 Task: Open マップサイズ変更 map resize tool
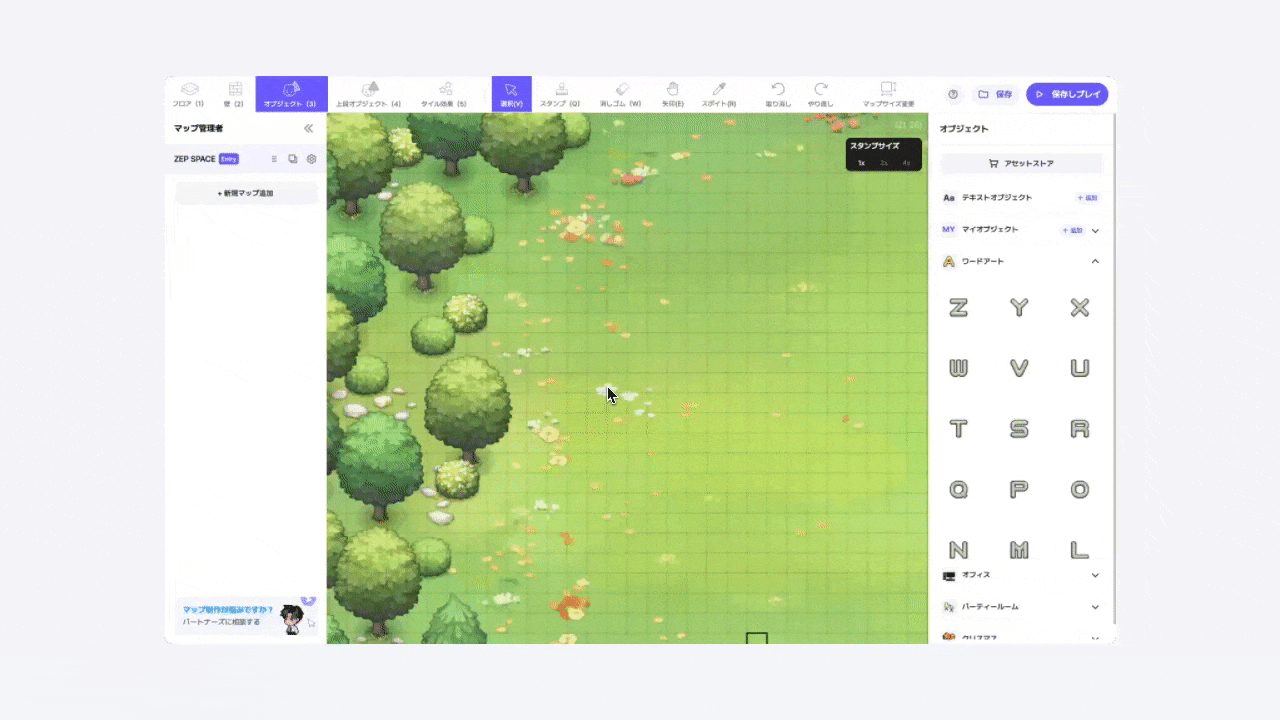tap(888, 94)
